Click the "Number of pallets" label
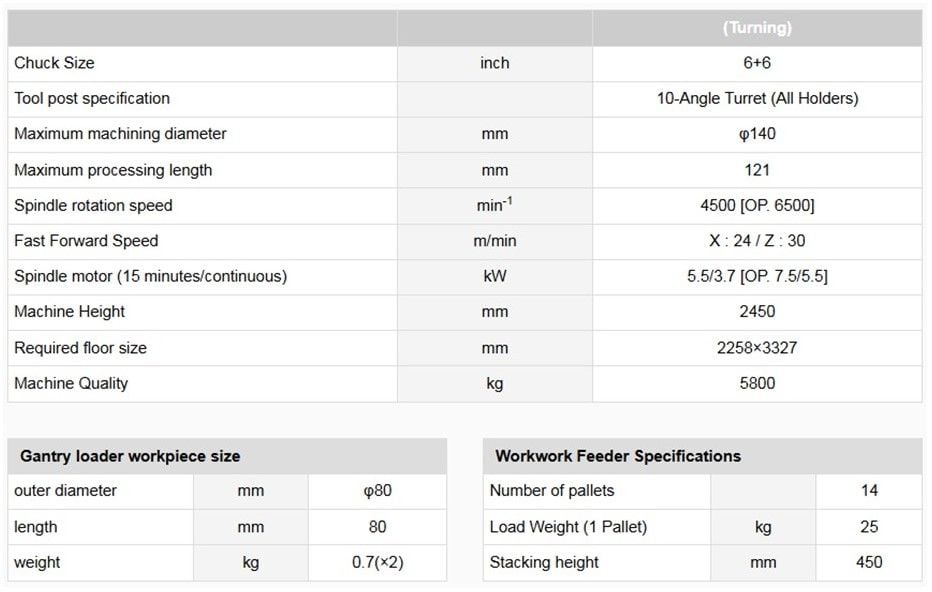Screen dimensions: 932x592 coord(552,491)
